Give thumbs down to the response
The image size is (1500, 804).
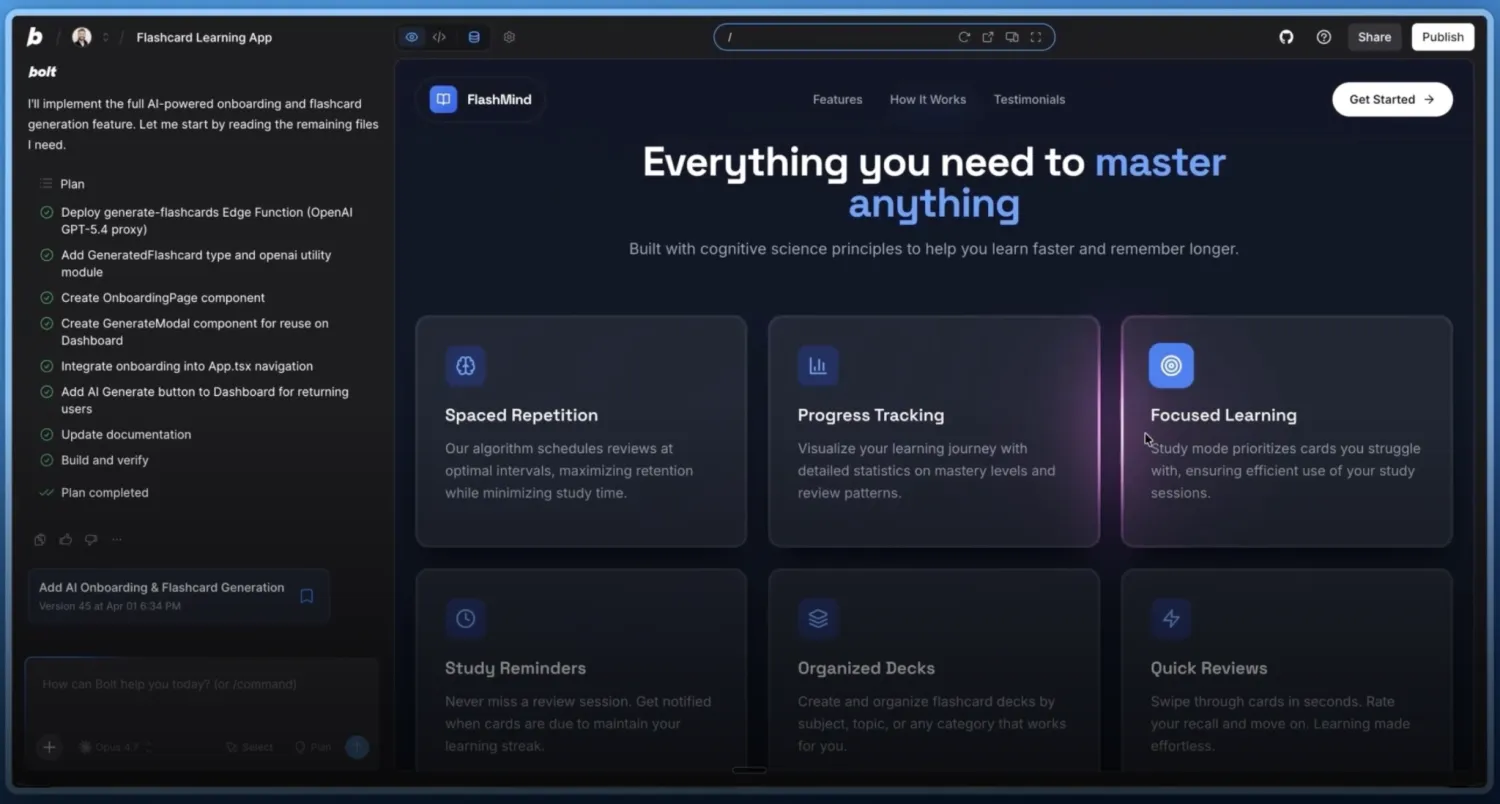91,540
